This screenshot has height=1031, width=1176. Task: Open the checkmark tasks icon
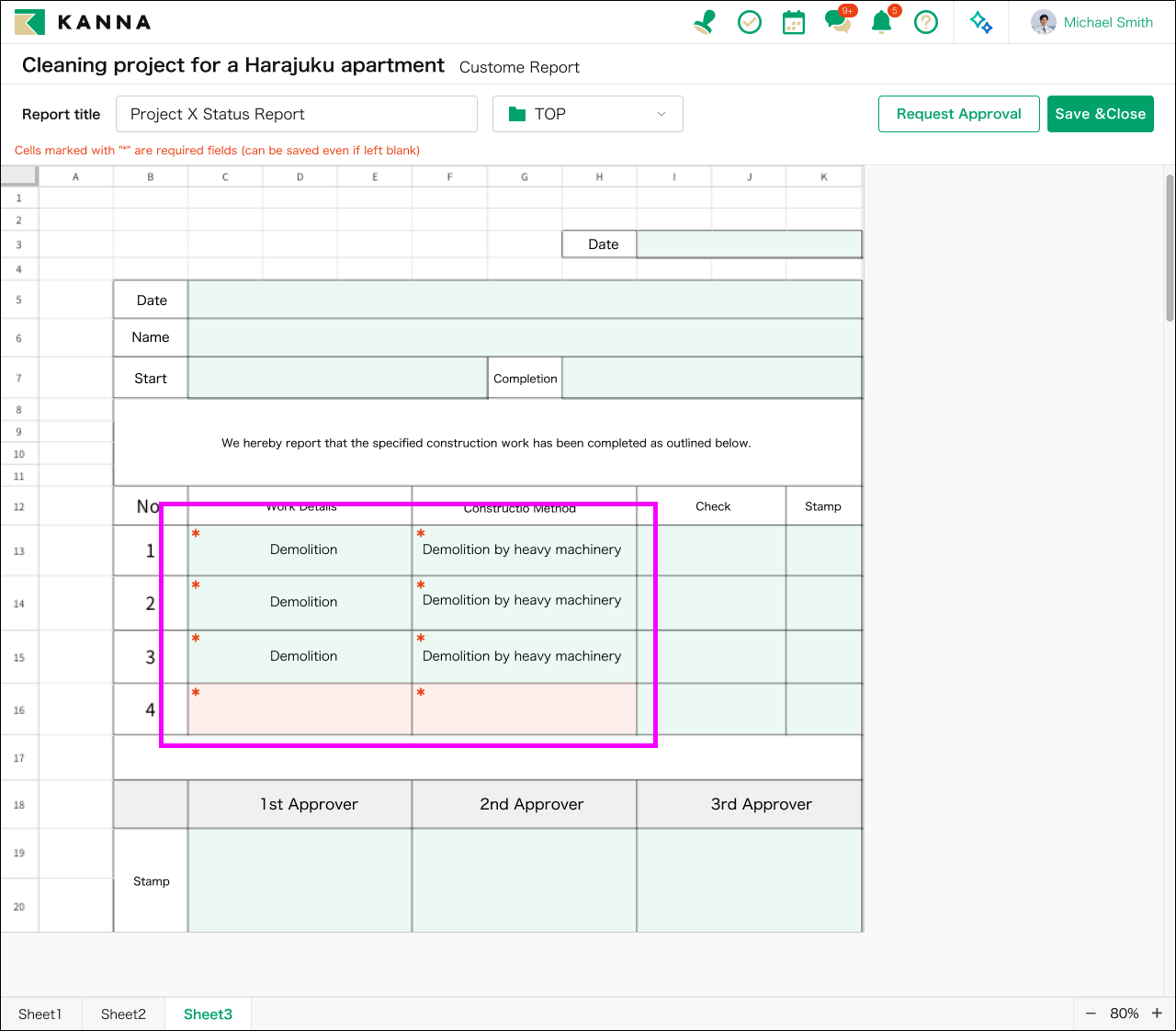(750, 22)
